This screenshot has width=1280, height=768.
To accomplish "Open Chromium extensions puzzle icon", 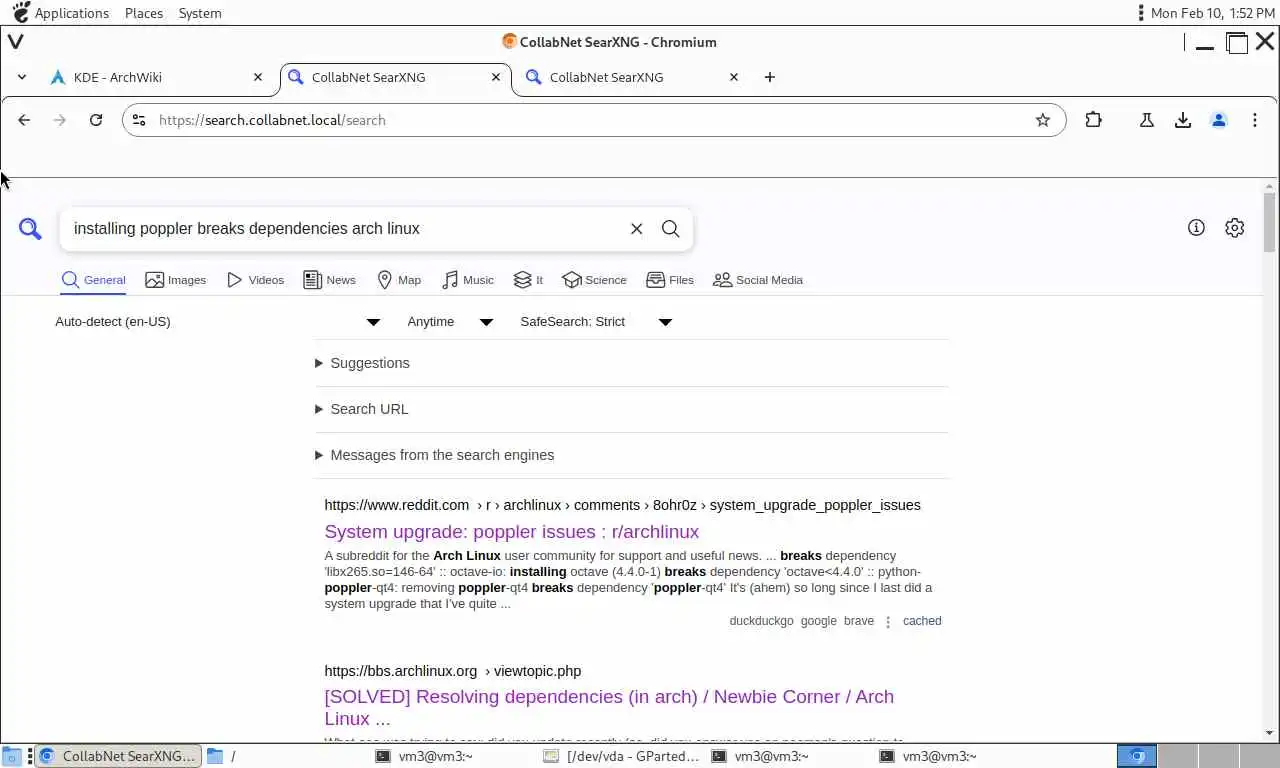I will tap(1093, 120).
